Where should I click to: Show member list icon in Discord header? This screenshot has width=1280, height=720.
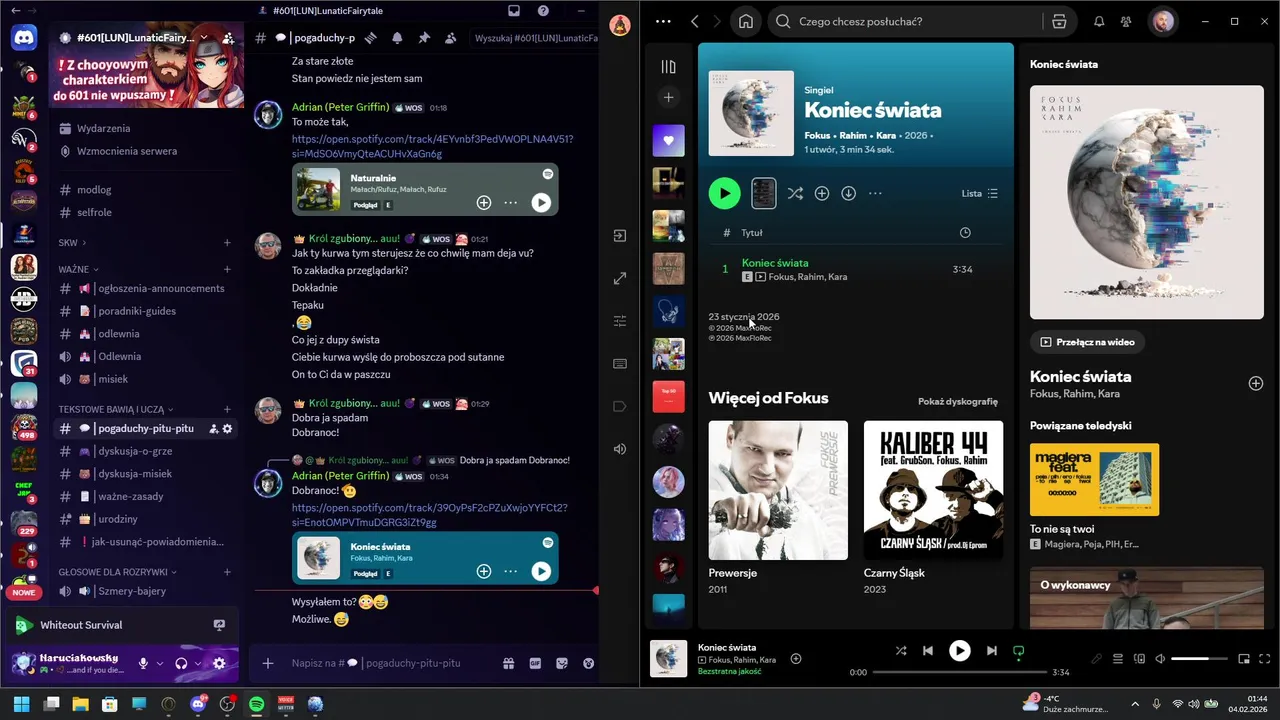pyautogui.click(x=450, y=38)
